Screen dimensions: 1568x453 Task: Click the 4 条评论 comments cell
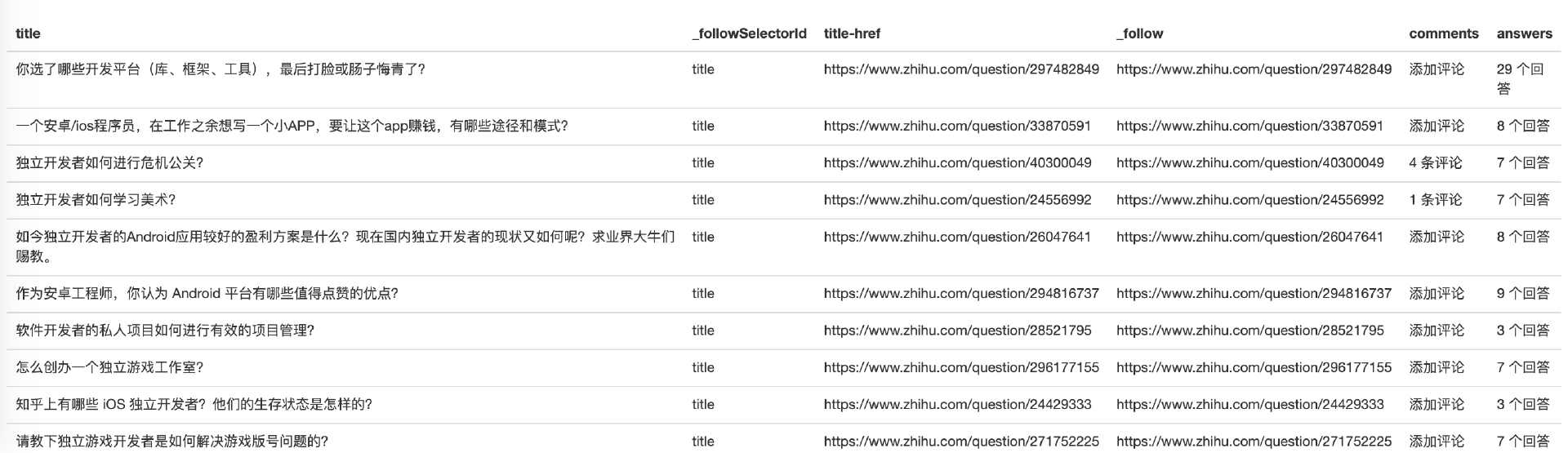pos(1435,163)
